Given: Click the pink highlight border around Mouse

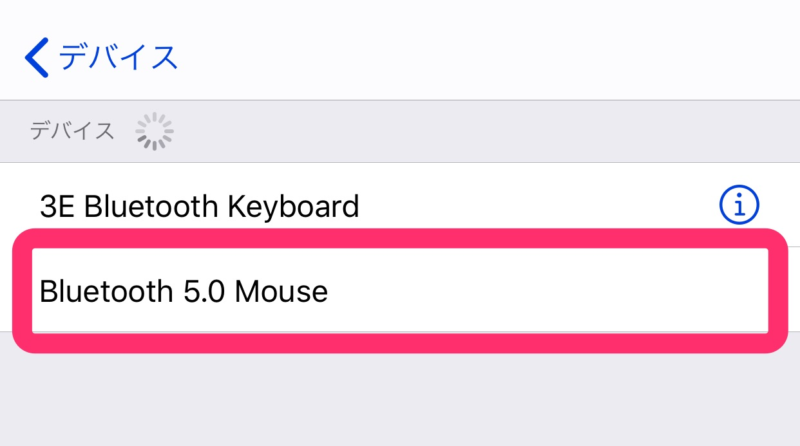Looking at the screenshot, I should click(x=400, y=238).
